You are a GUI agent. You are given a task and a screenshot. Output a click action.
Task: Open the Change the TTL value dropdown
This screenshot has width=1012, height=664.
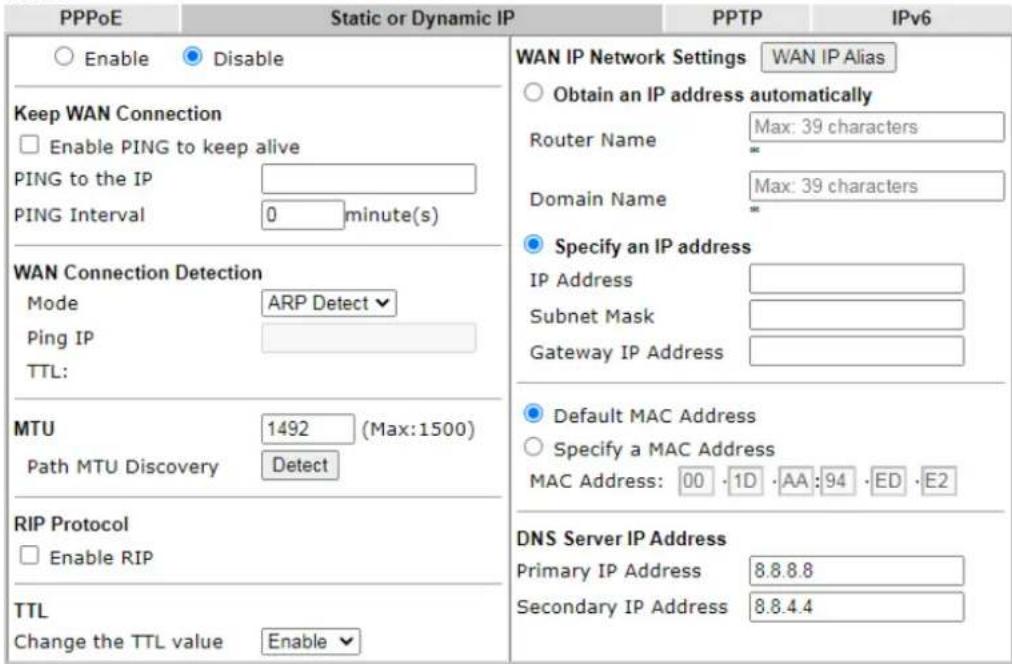(310, 641)
